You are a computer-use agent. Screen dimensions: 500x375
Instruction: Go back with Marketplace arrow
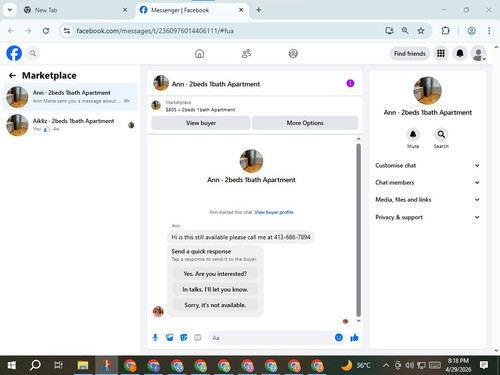(x=12, y=76)
